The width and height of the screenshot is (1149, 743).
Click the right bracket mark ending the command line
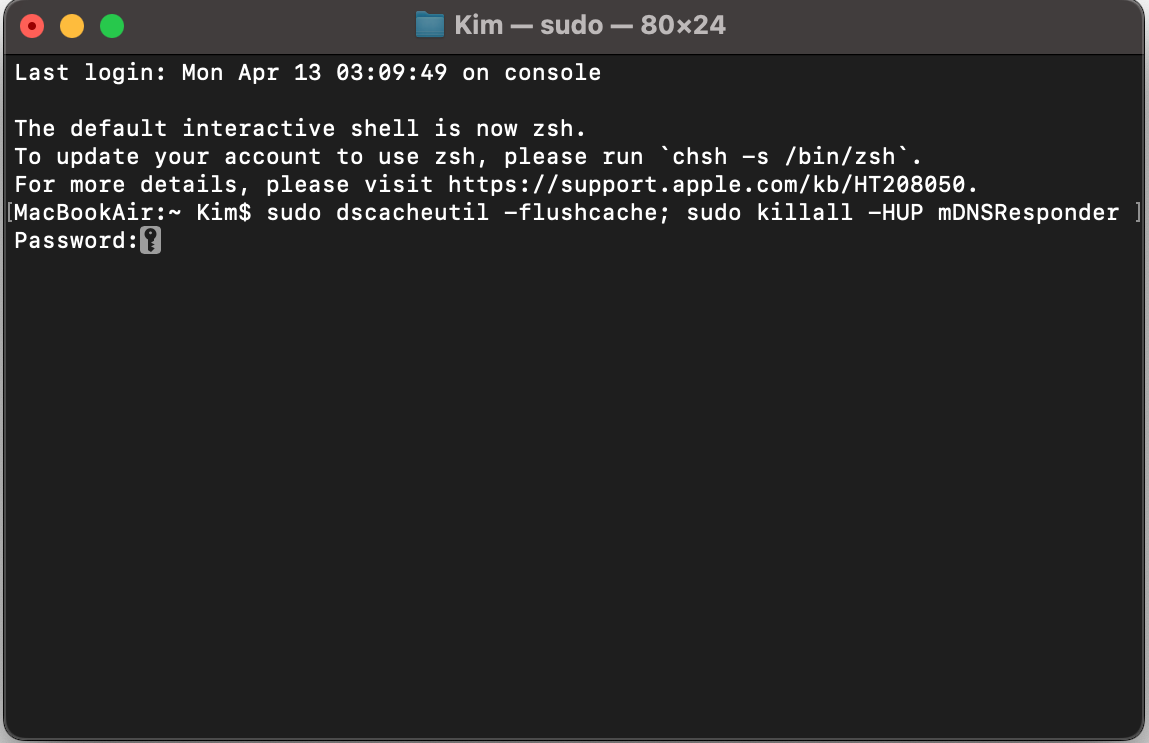click(1139, 212)
